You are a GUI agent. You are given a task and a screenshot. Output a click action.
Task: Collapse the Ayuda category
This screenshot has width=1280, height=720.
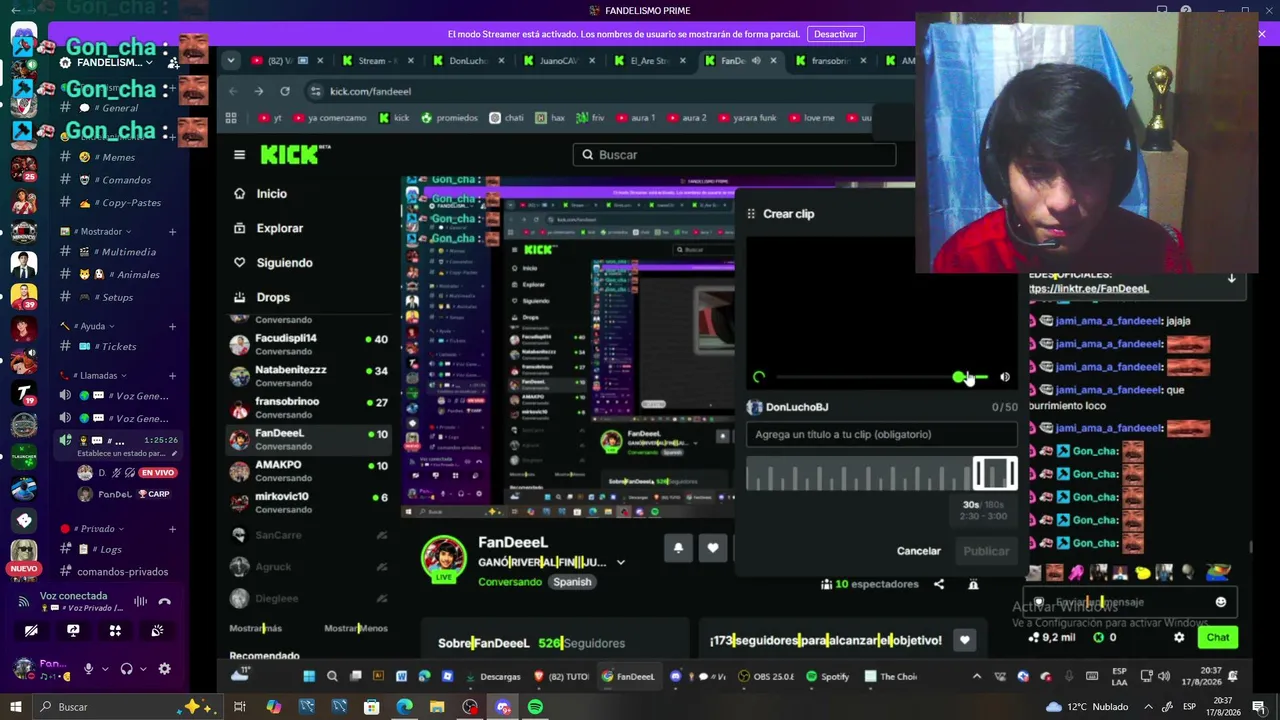pyautogui.click(x=88, y=326)
